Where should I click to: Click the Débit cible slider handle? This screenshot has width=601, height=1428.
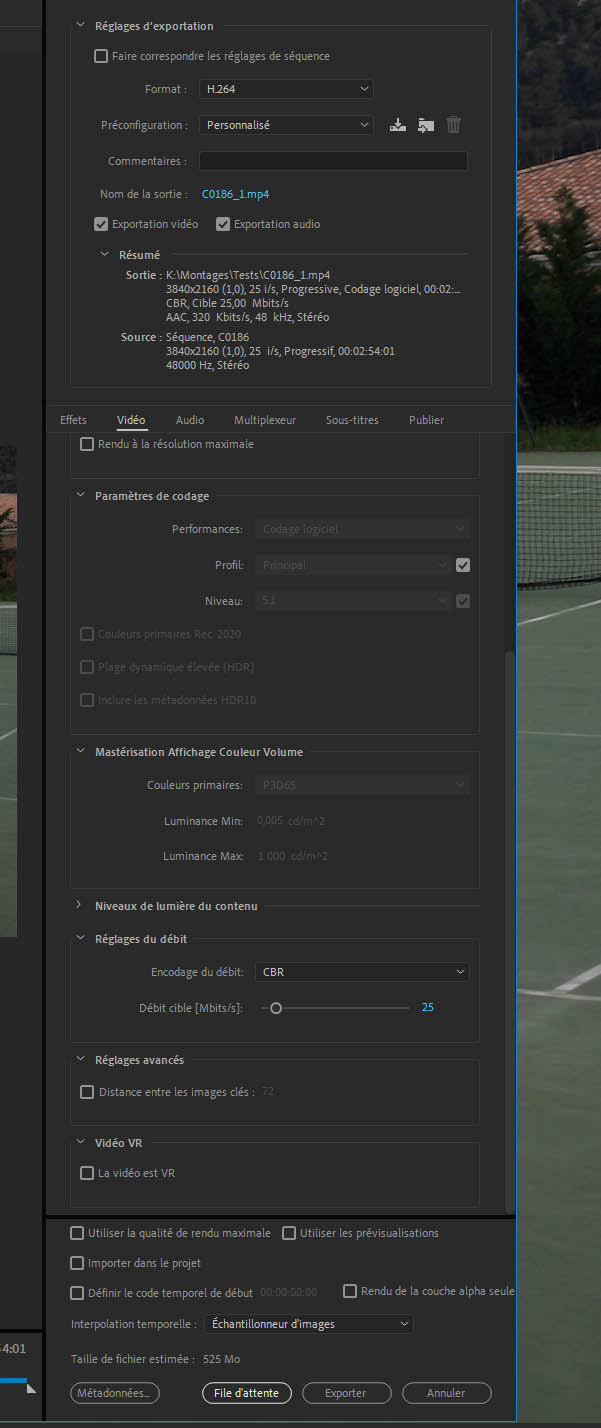pyautogui.click(x=276, y=1008)
